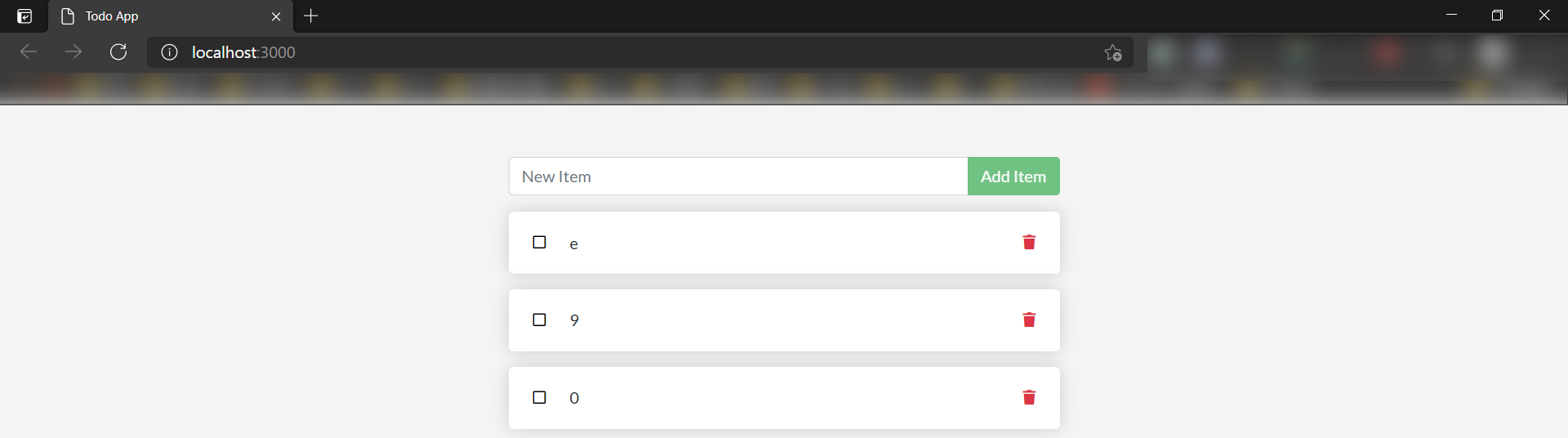
Task: Click trash icon for item '9'
Action: pos(1029,320)
